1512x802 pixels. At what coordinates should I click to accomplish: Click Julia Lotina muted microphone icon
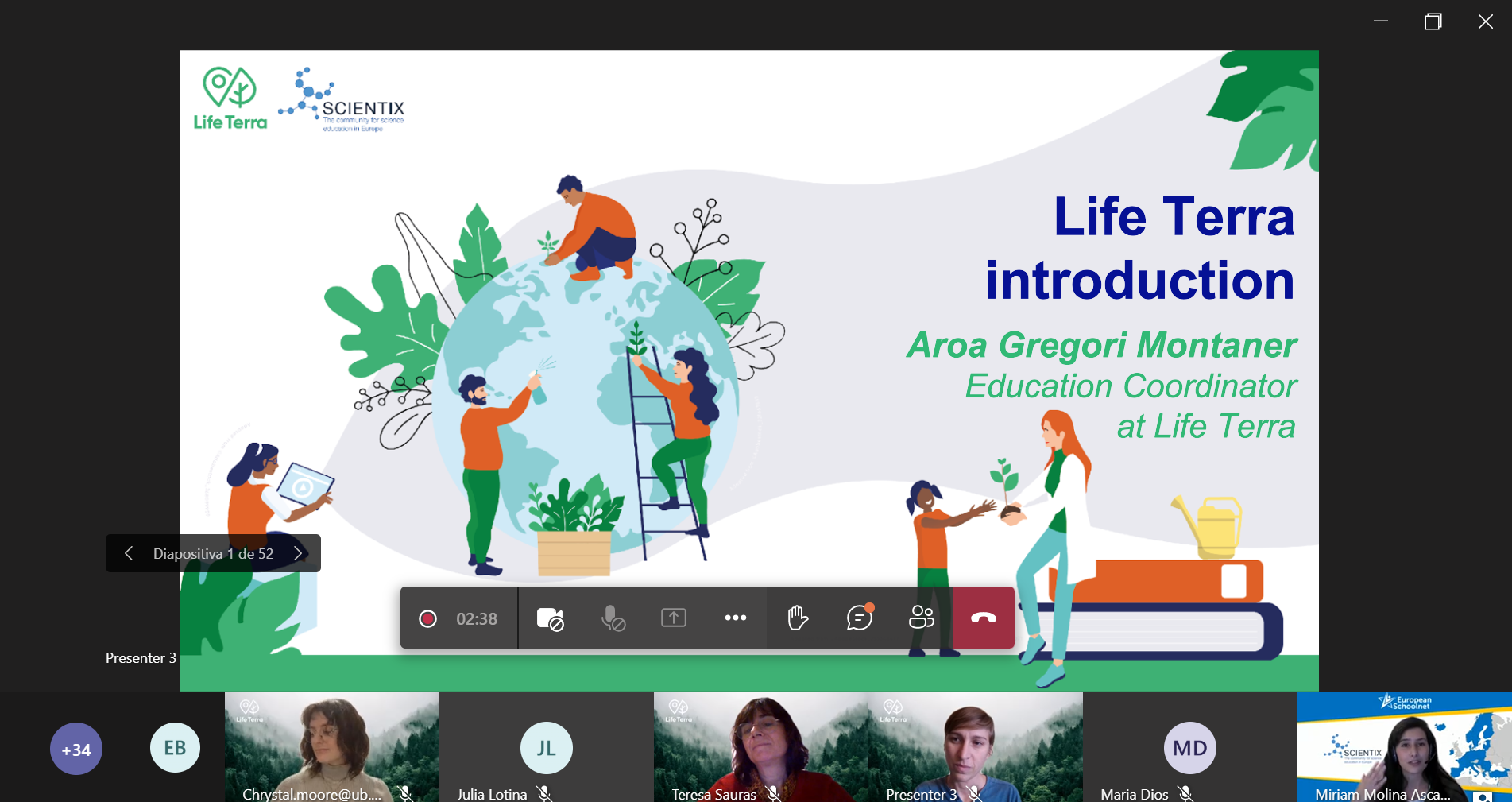point(544,793)
